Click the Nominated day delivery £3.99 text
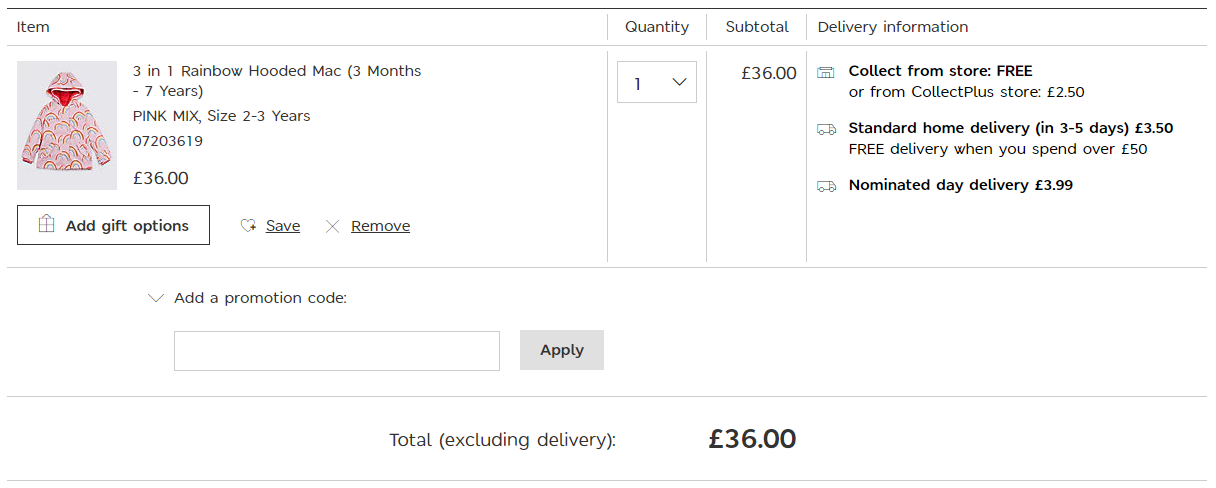 click(960, 185)
